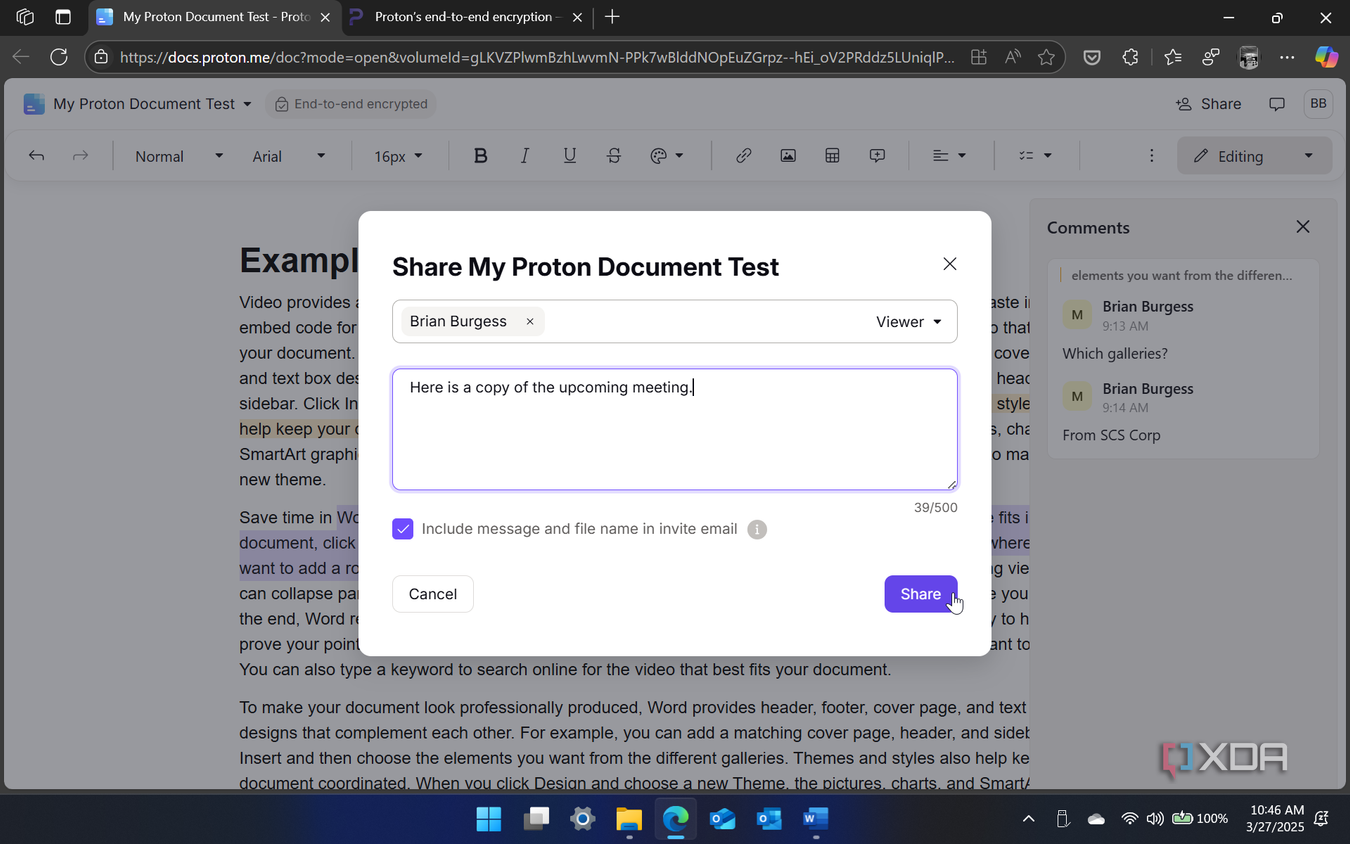1350x844 pixels.
Task: Close the Comments panel
Action: 1303,227
